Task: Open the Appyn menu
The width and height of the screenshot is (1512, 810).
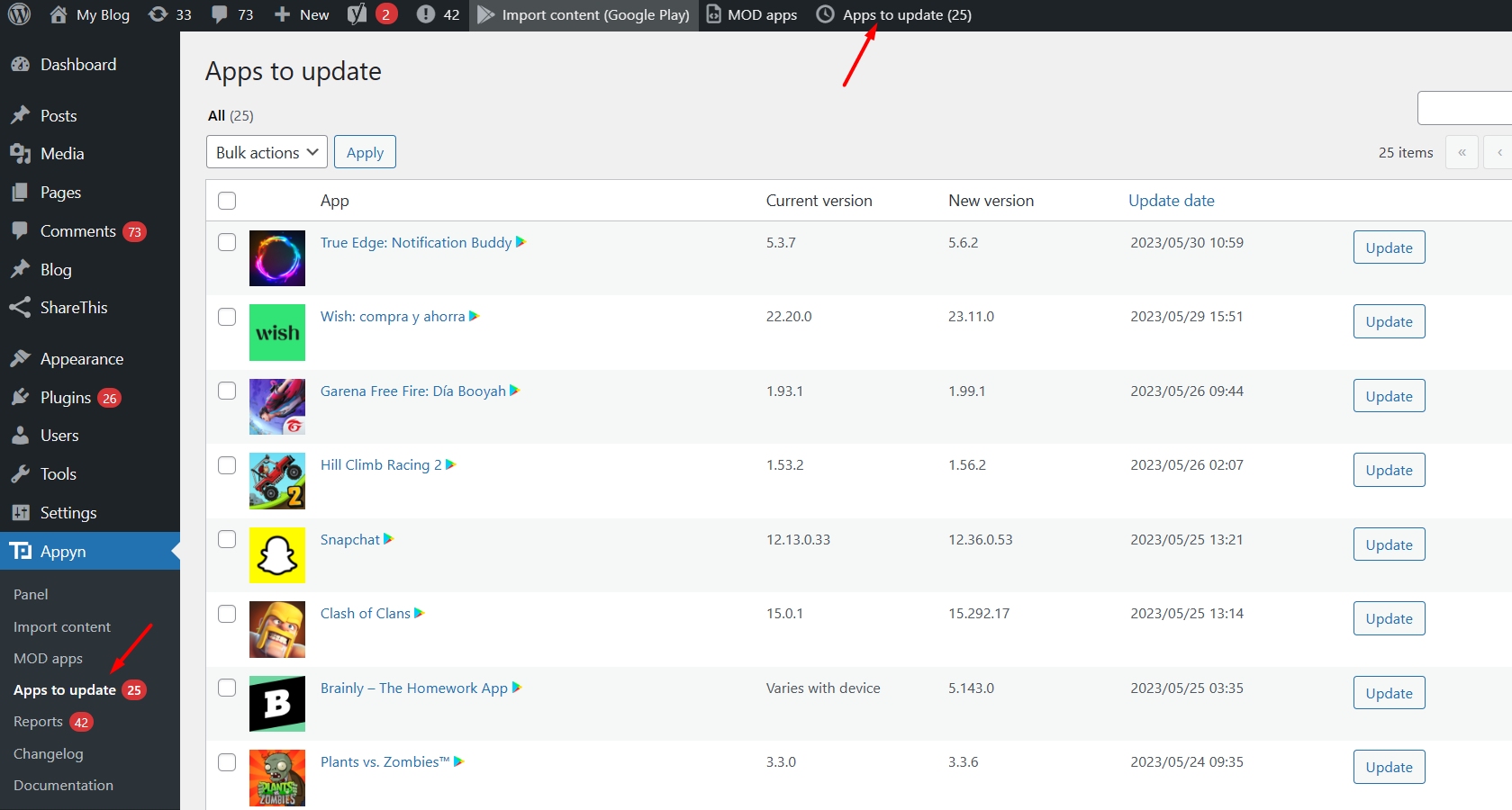Action: pos(90,551)
